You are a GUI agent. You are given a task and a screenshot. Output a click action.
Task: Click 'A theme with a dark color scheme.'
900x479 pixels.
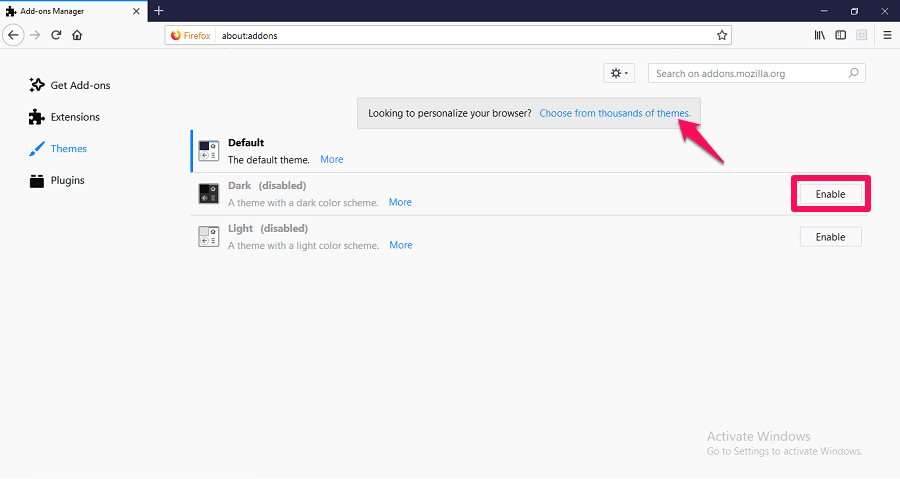coord(303,202)
